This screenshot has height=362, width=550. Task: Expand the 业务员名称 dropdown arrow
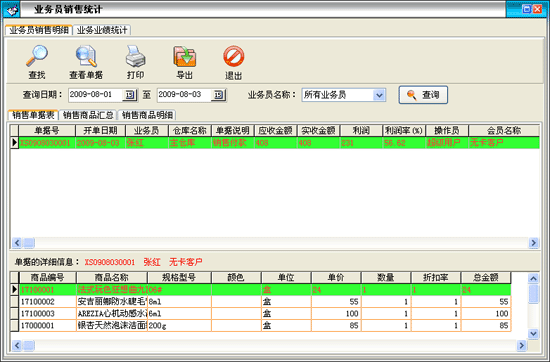pyautogui.click(x=378, y=95)
